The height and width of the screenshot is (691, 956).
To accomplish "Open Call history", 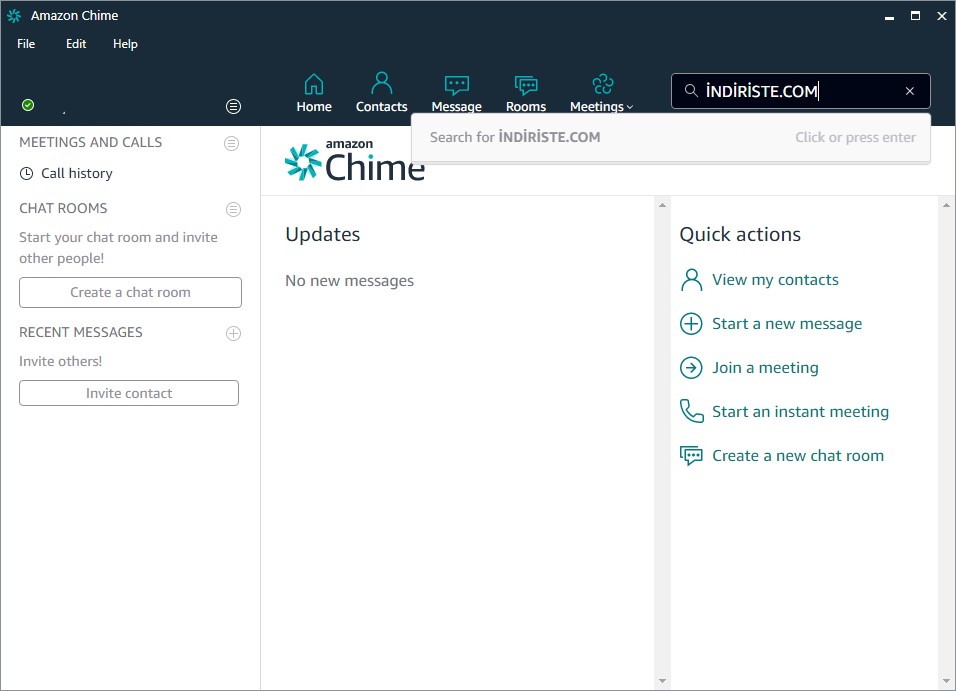I will click(x=77, y=173).
